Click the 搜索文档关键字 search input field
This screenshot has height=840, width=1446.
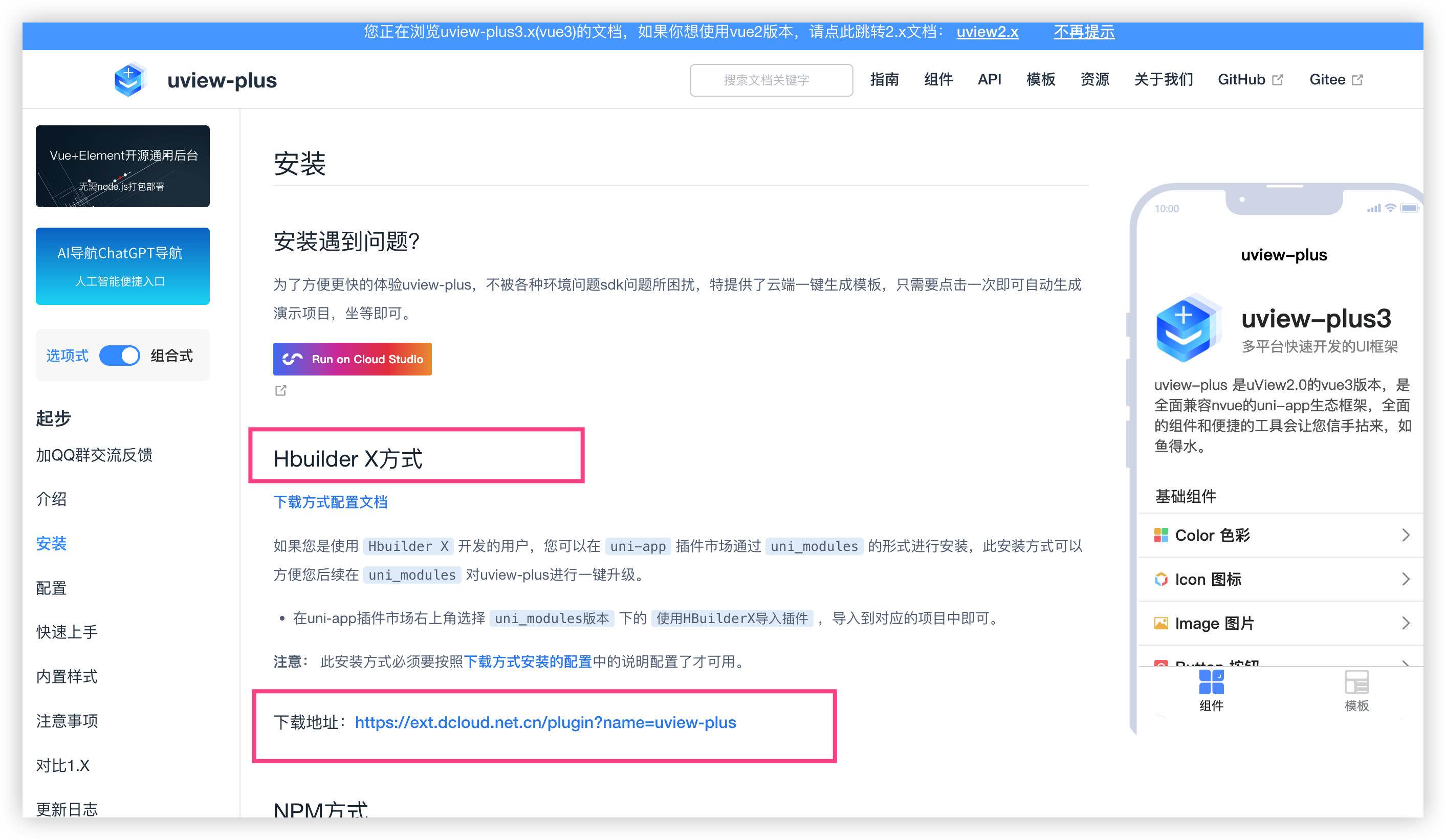tap(771, 80)
